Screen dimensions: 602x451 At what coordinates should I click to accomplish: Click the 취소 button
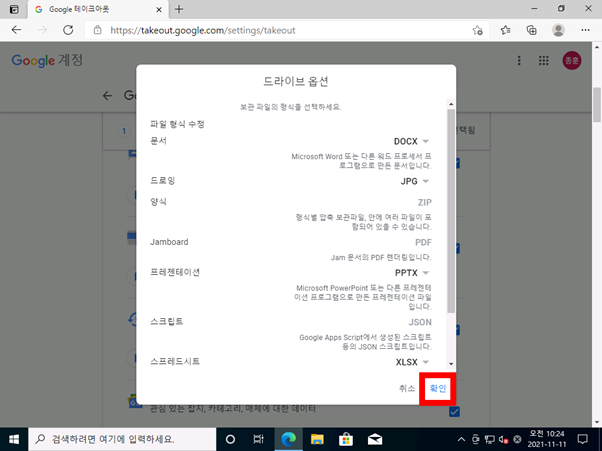tap(407, 388)
